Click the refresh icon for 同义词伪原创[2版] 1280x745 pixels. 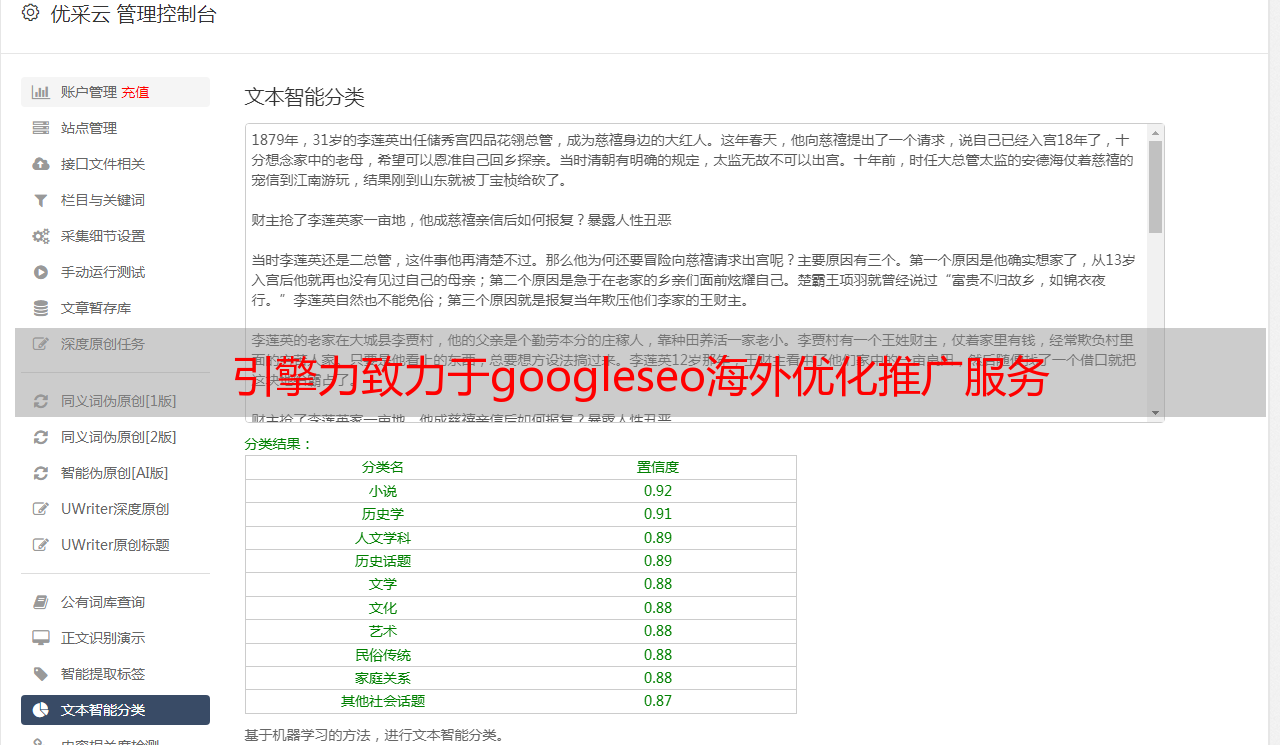[41, 437]
